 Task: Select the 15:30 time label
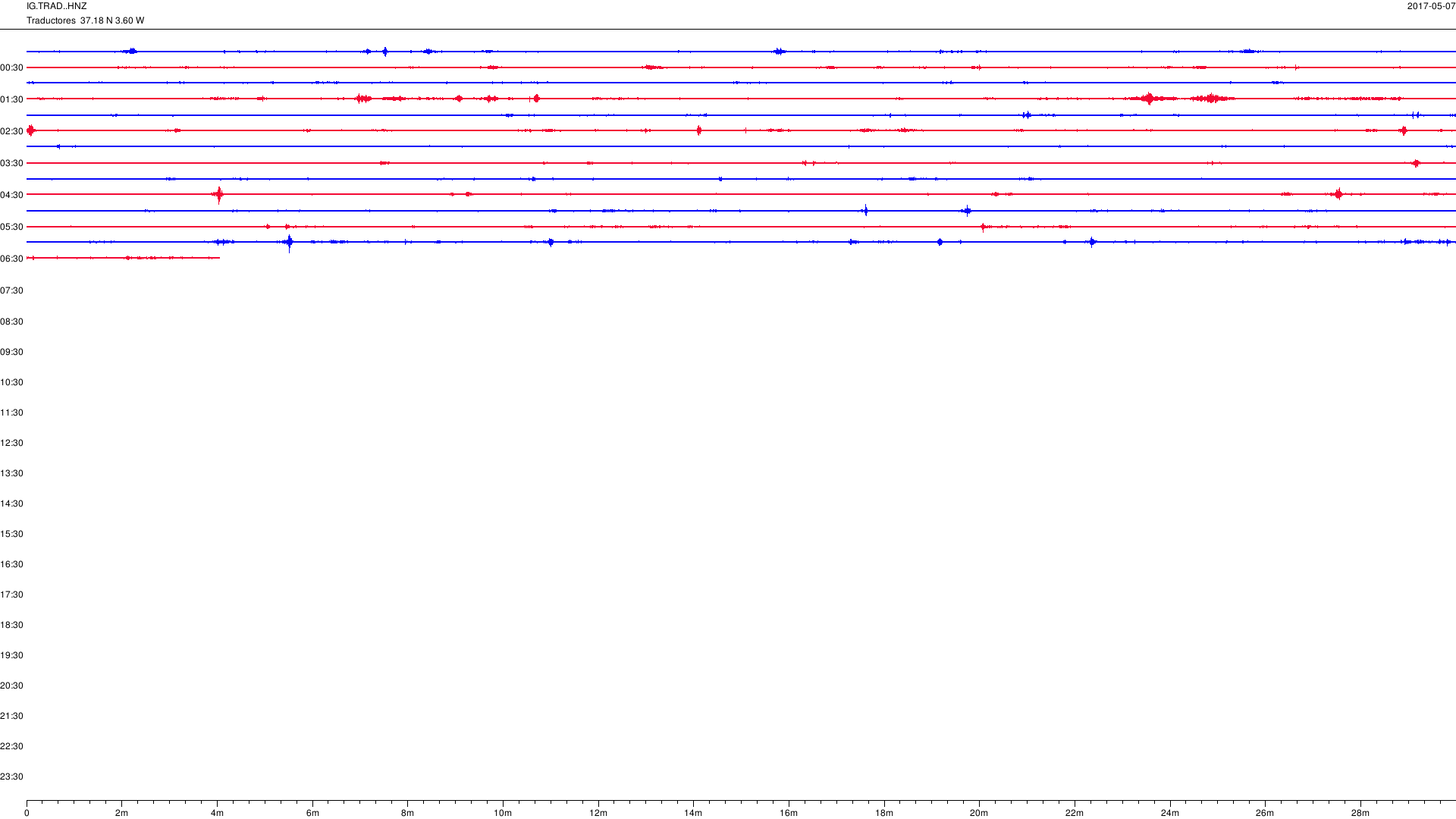coord(11,534)
